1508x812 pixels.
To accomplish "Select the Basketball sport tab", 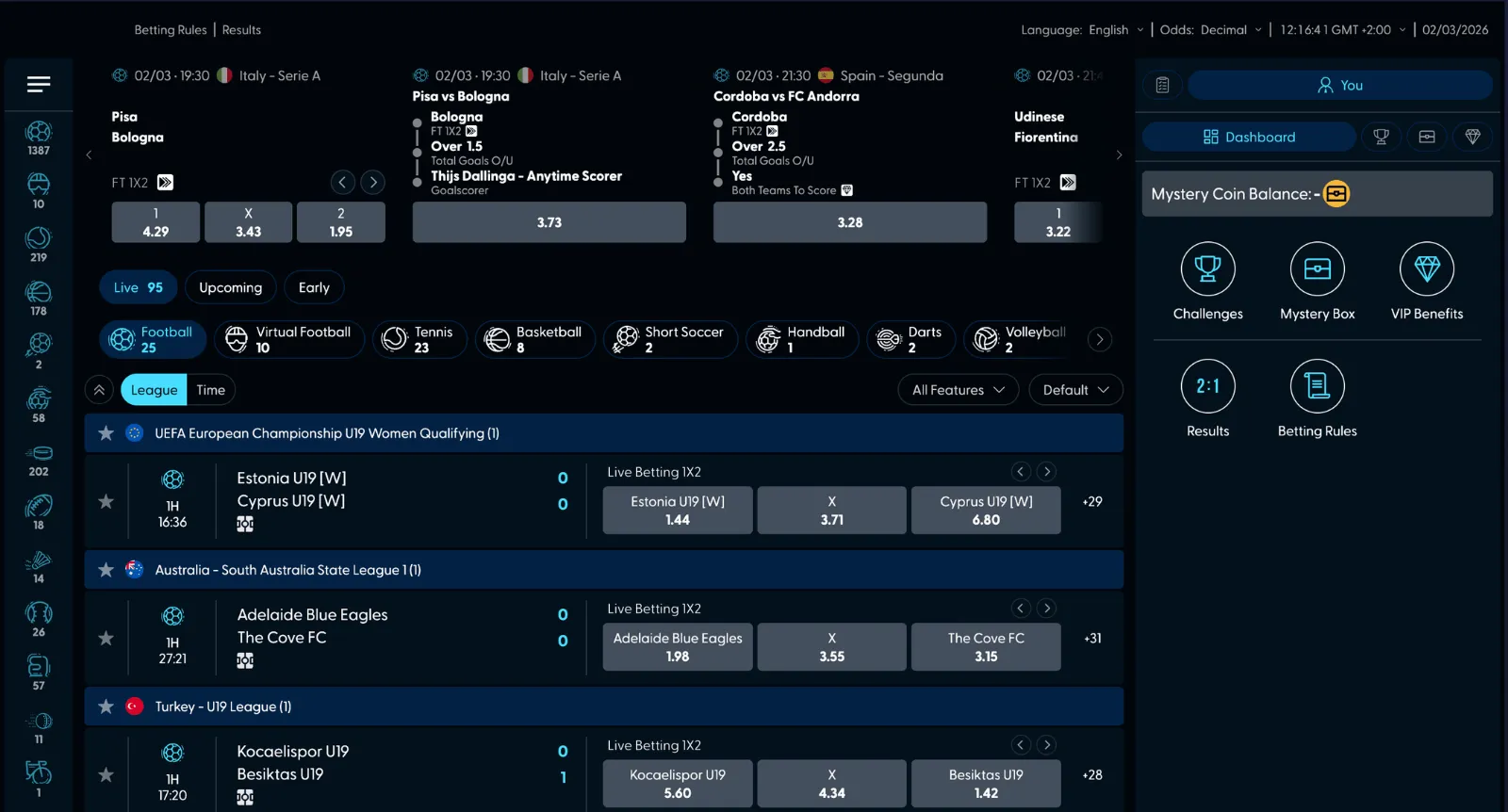I will (534, 339).
